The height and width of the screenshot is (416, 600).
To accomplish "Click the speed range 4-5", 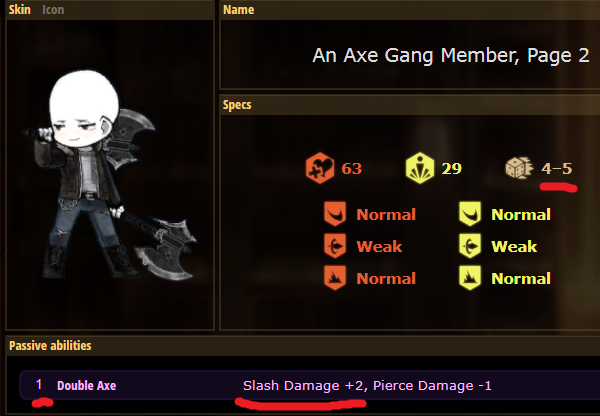I will pos(557,168).
